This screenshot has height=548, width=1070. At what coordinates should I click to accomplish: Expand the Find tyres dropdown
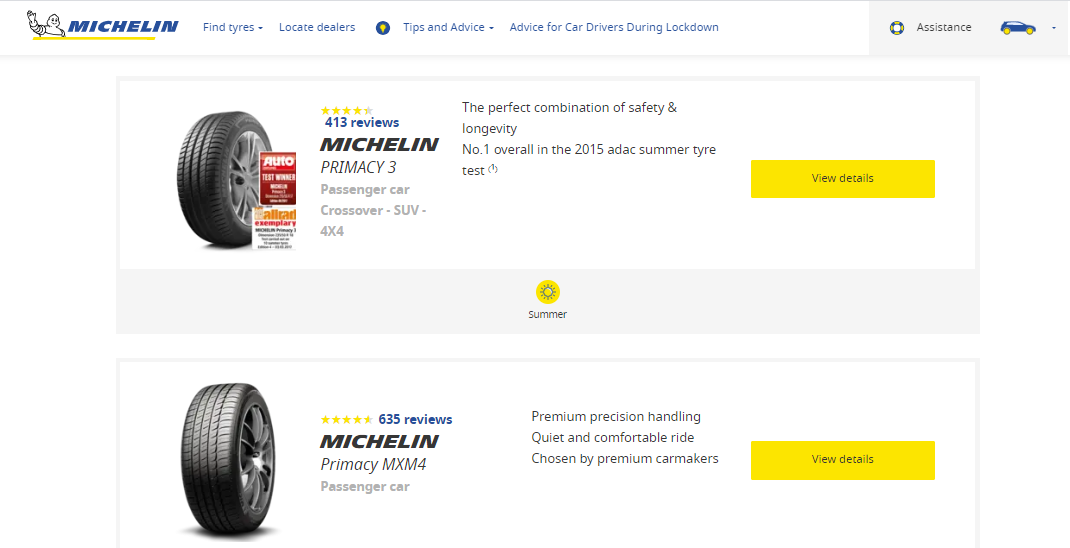[233, 27]
